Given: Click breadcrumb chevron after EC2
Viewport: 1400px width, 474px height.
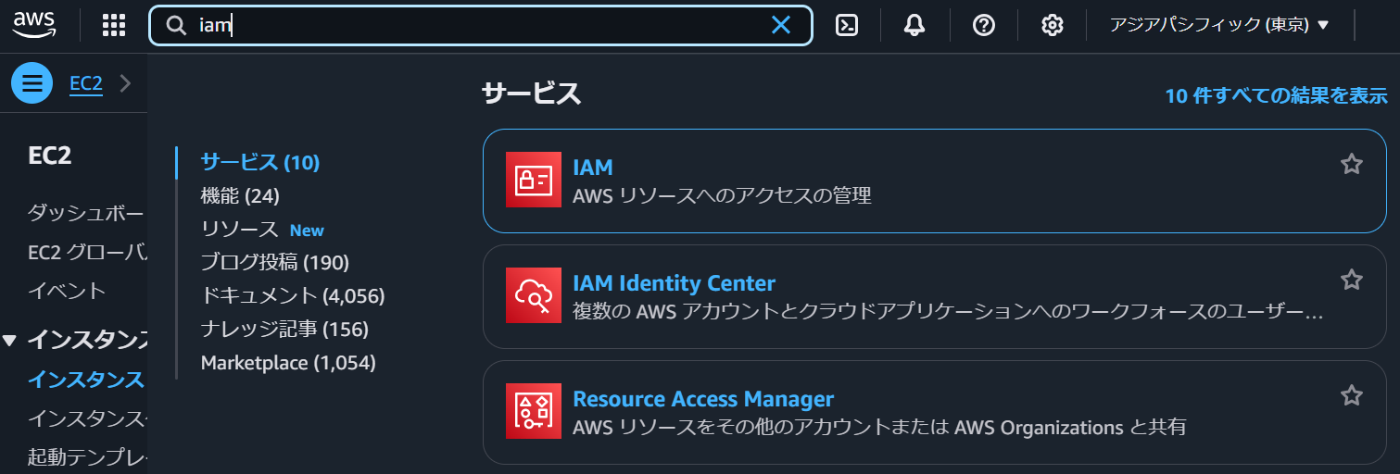Looking at the screenshot, I should click(x=125, y=83).
